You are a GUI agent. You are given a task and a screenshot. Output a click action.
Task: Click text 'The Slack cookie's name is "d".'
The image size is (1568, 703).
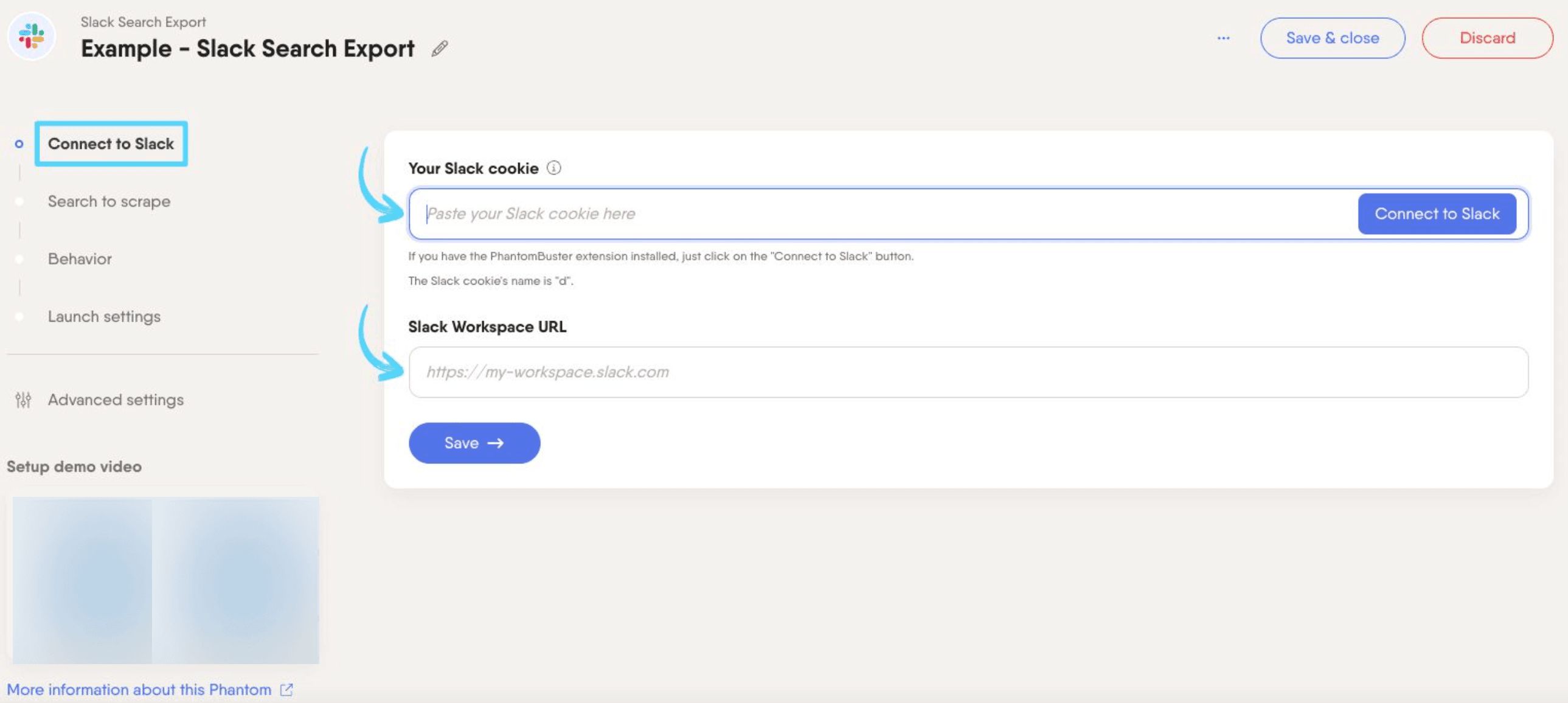click(x=491, y=280)
